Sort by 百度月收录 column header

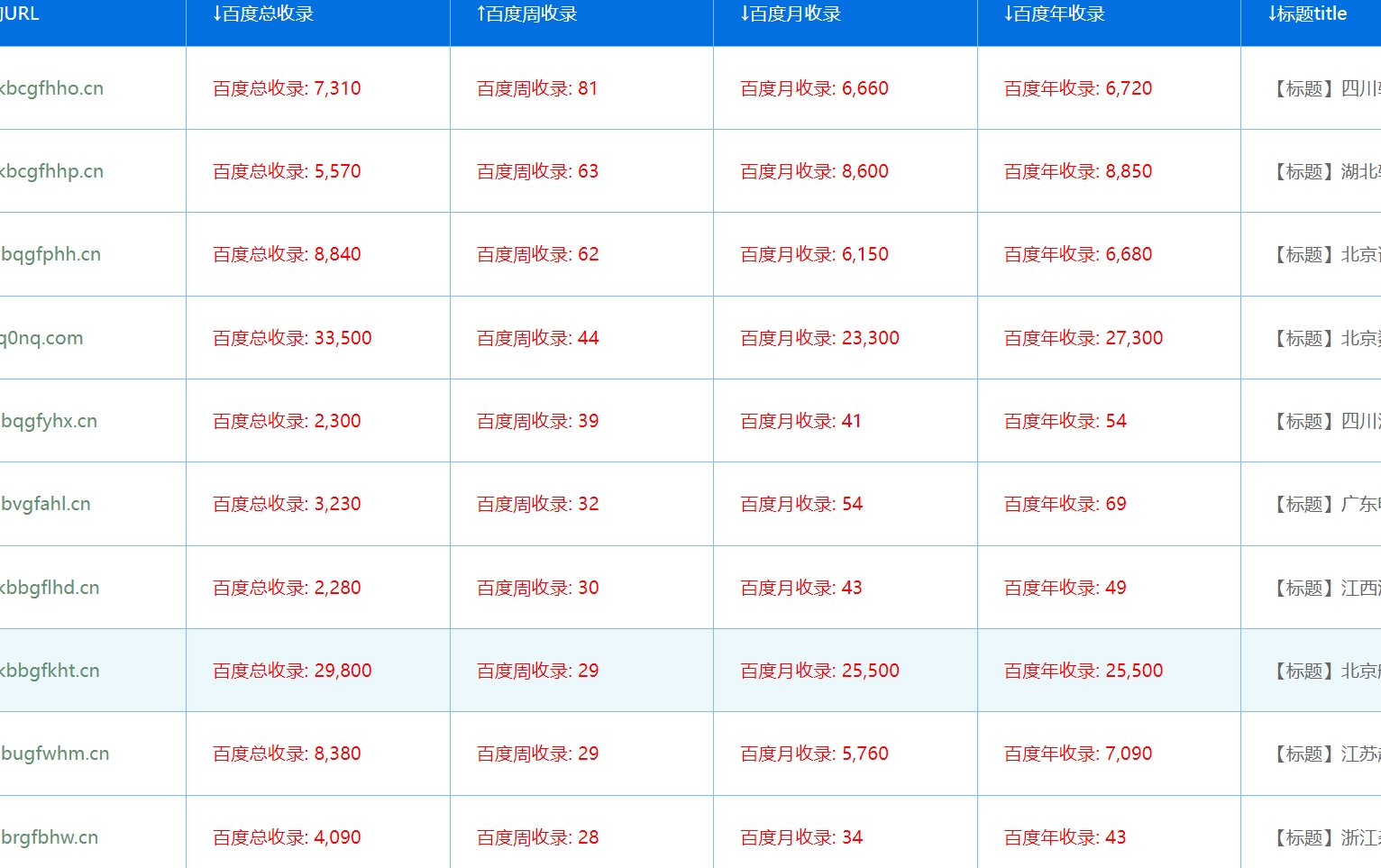pyautogui.click(x=791, y=14)
